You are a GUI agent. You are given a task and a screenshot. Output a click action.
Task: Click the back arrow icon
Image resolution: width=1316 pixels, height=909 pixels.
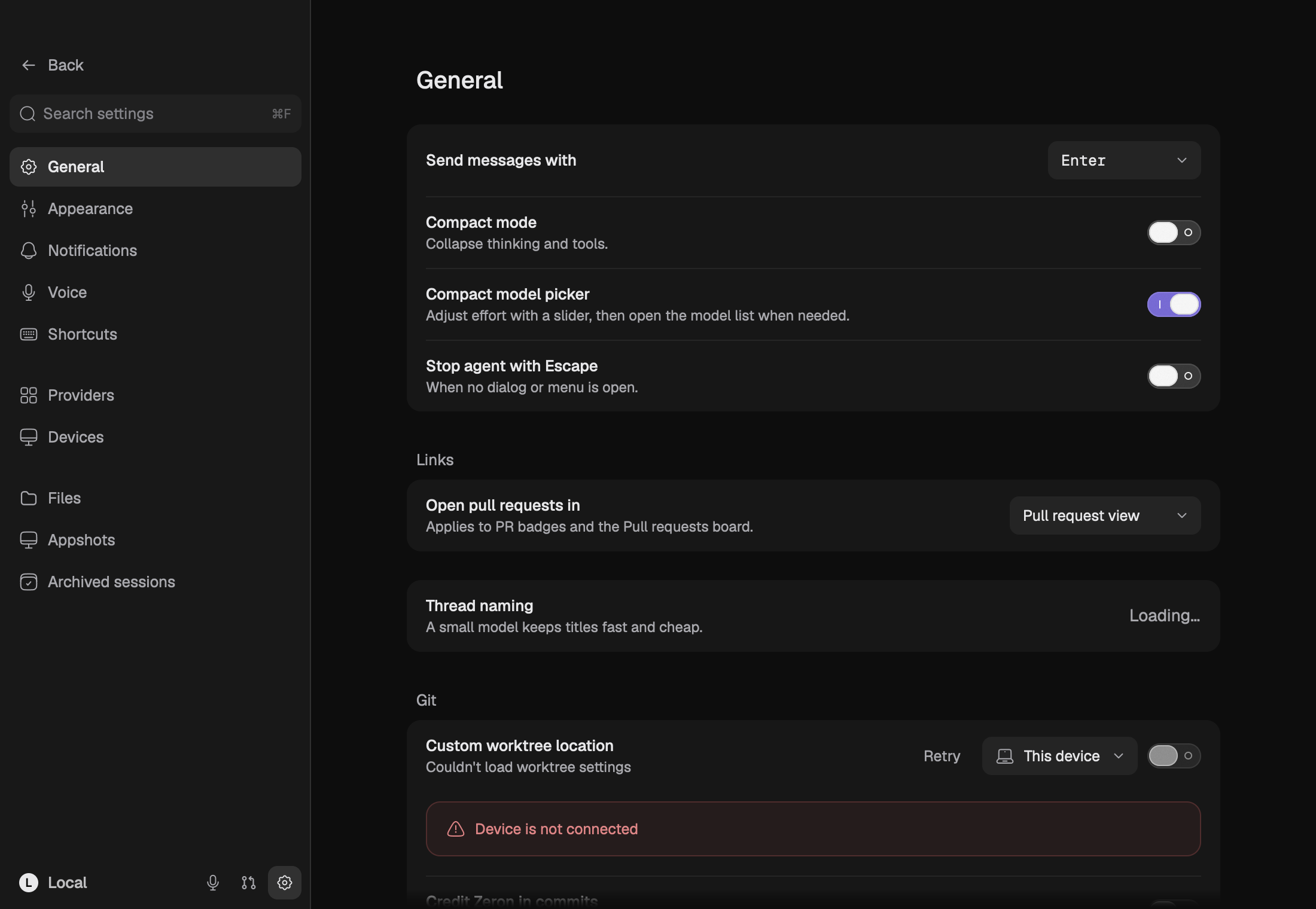[x=28, y=65]
